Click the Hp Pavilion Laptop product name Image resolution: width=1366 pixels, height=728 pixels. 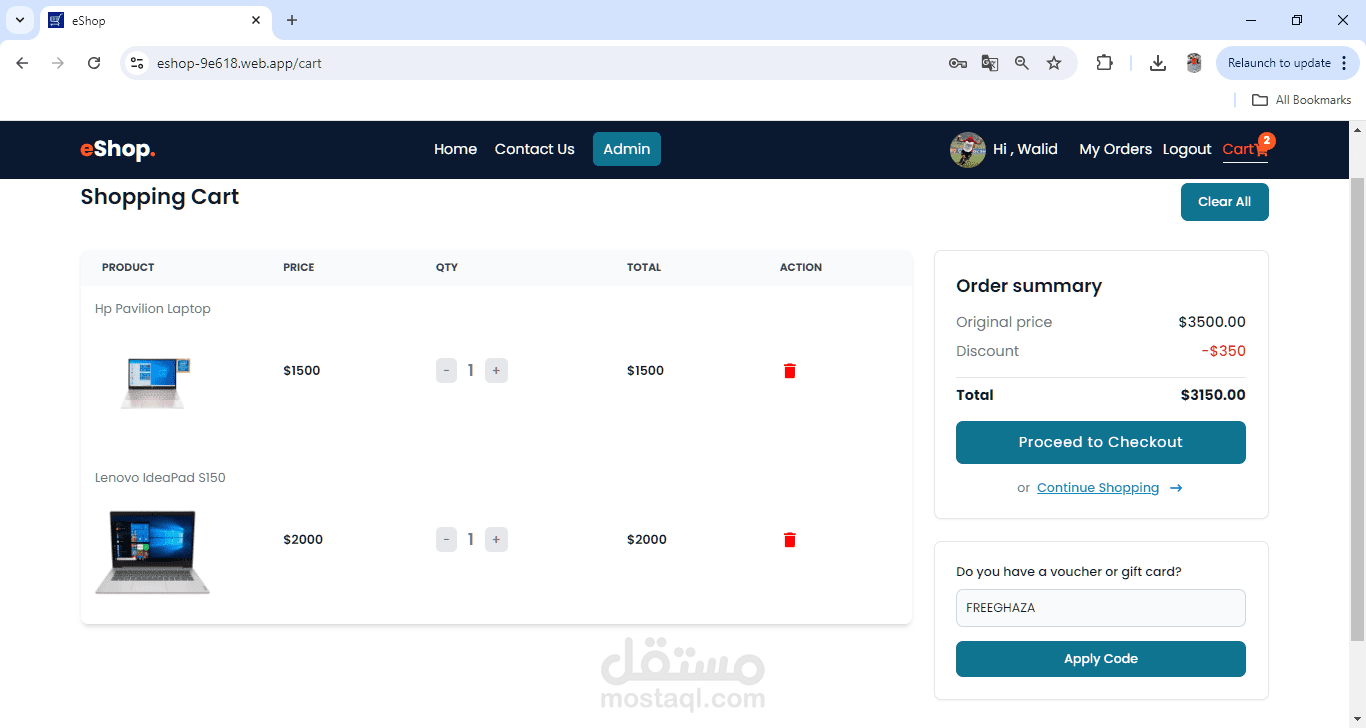click(153, 309)
